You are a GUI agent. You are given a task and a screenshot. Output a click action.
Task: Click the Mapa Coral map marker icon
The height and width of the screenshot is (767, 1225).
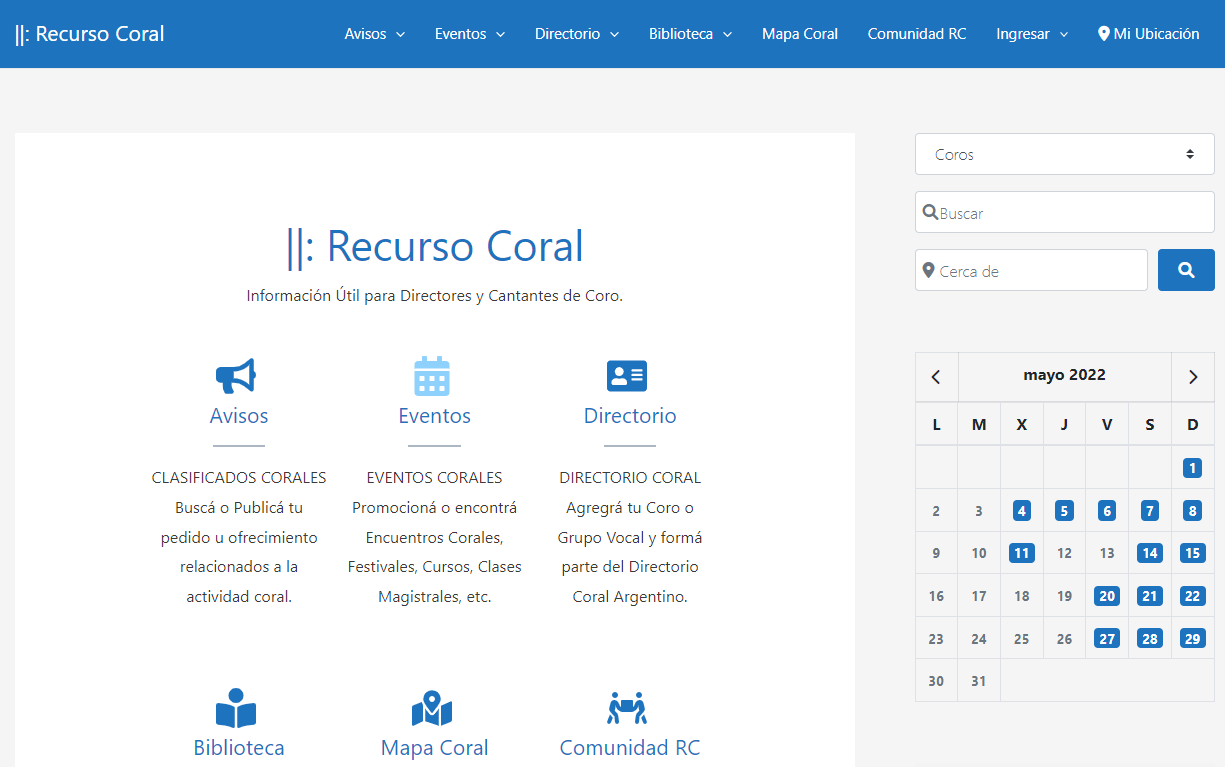[x=432, y=708]
